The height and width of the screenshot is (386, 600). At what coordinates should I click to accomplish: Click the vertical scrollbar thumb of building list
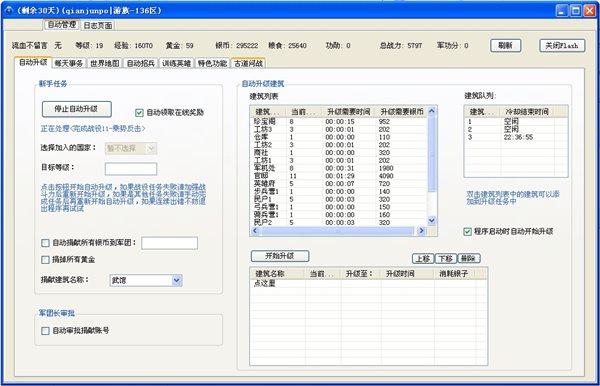pyautogui.click(x=432, y=154)
